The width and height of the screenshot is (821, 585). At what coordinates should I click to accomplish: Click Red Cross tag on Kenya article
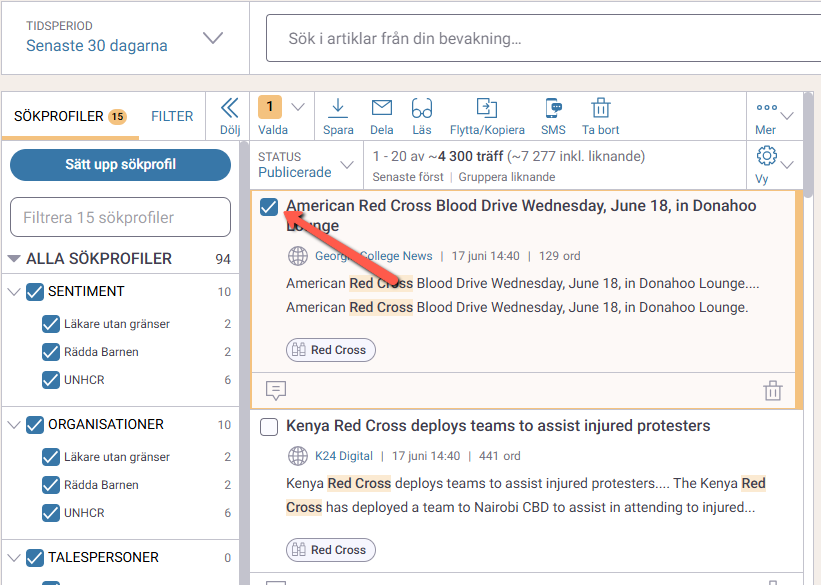click(331, 550)
